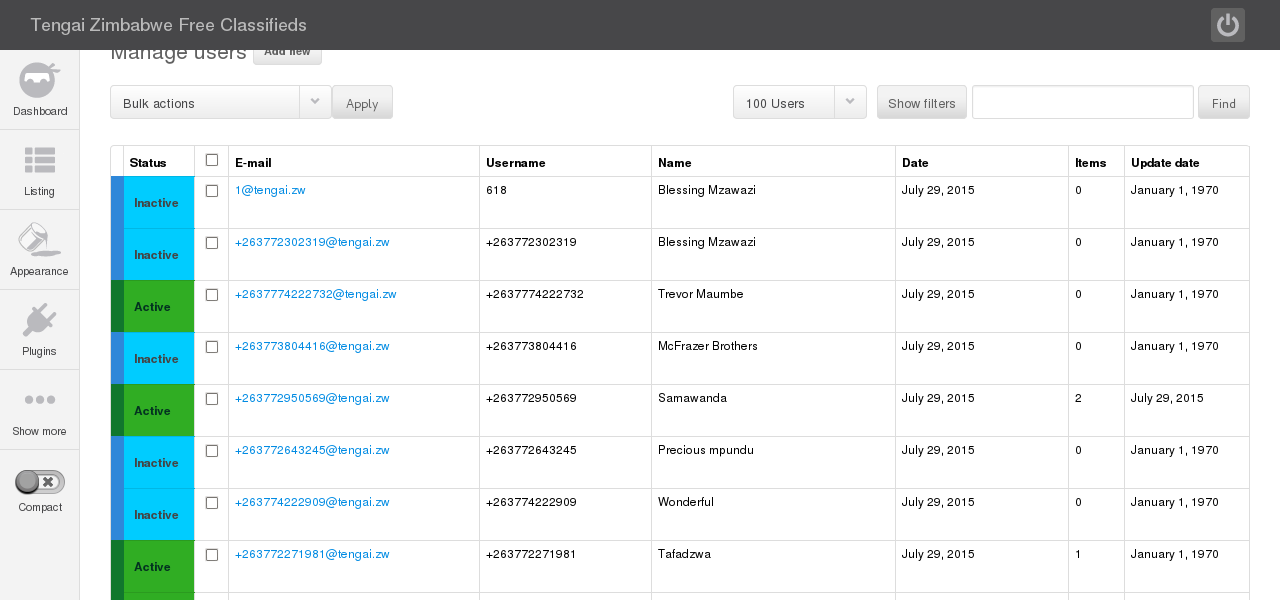The image size is (1280, 600).
Task: Open the +263772643245@tengai.zw email link
Action: (312, 450)
